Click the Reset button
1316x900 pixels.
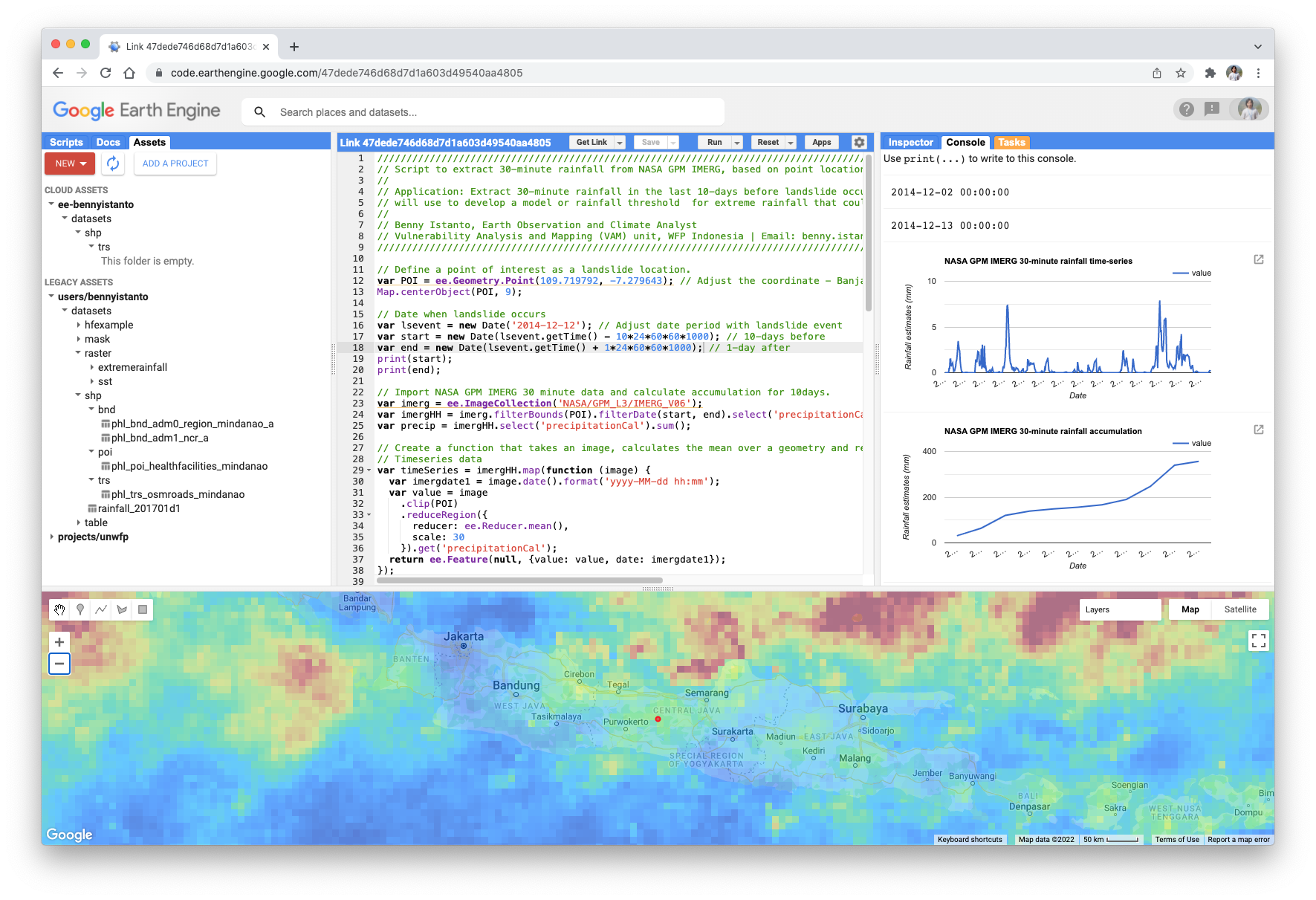[768, 143]
